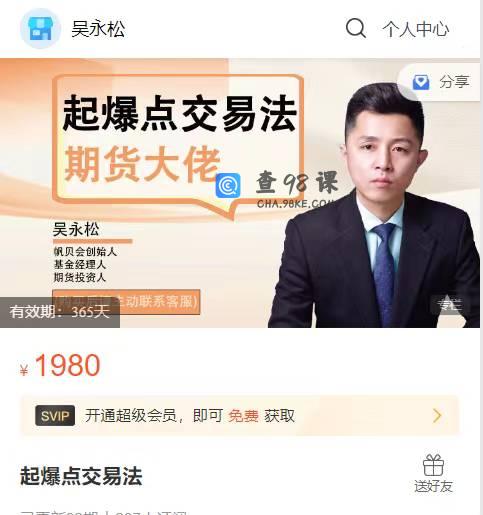This screenshot has height=515, width=483.
Task: Open the 吴永松 shop name
Action: pos(98,29)
